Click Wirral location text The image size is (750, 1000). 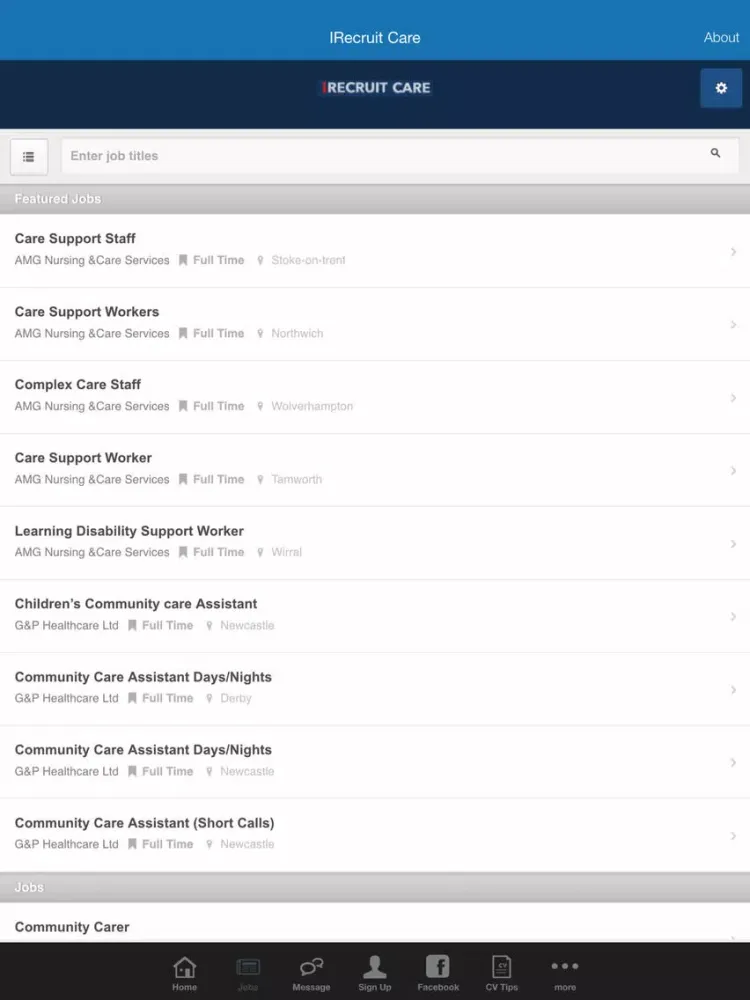coord(286,552)
